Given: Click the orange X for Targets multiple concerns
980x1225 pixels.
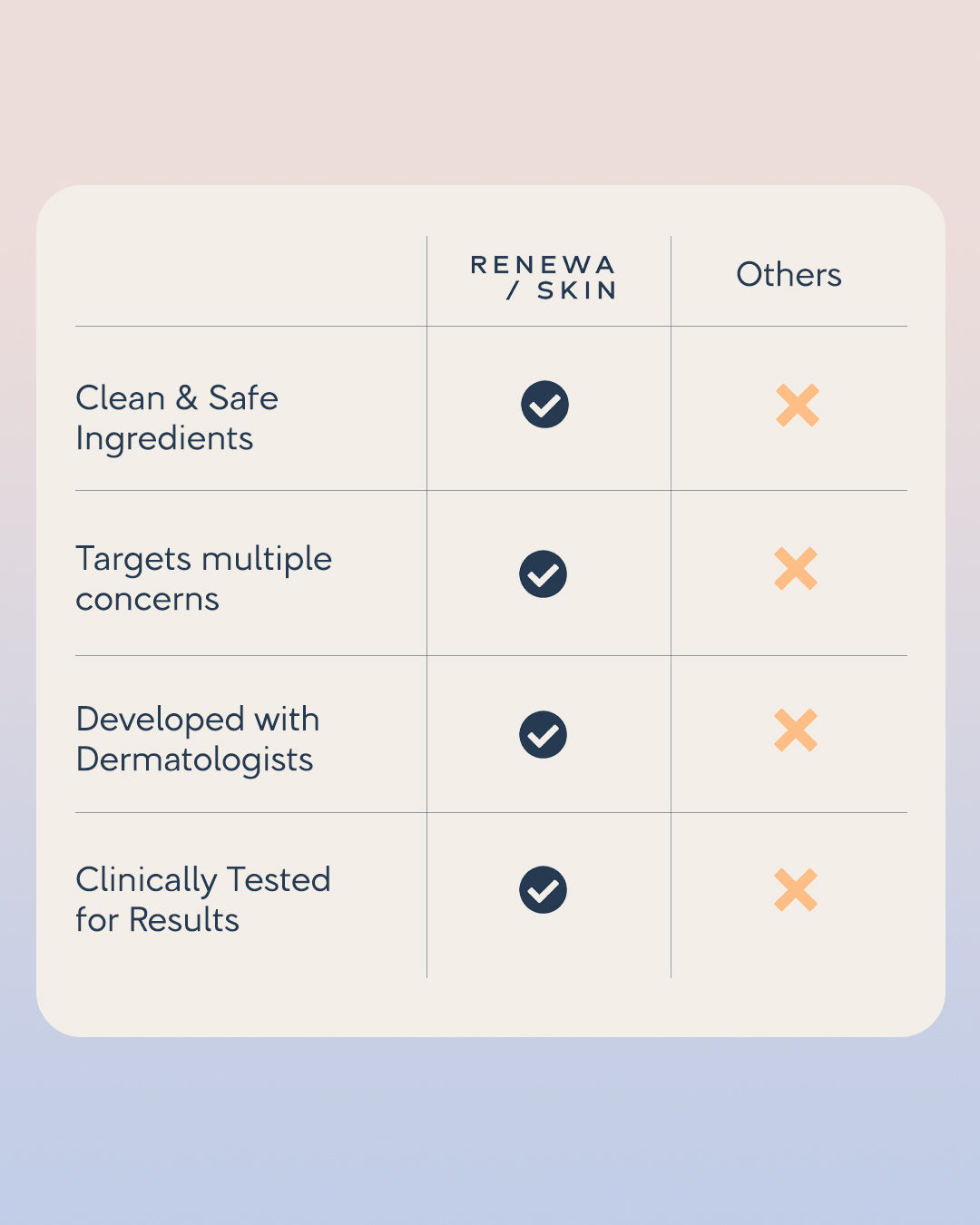Looking at the screenshot, I should [x=796, y=570].
